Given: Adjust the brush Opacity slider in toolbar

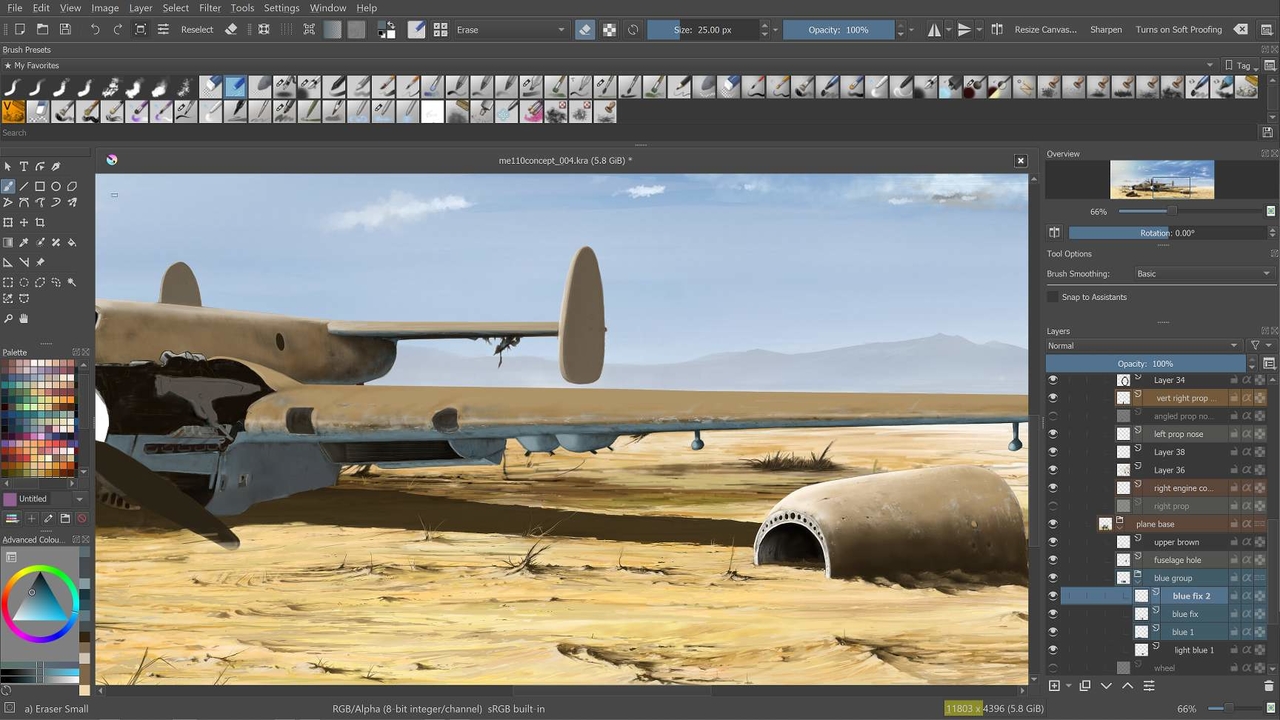Looking at the screenshot, I should click(x=838, y=30).
